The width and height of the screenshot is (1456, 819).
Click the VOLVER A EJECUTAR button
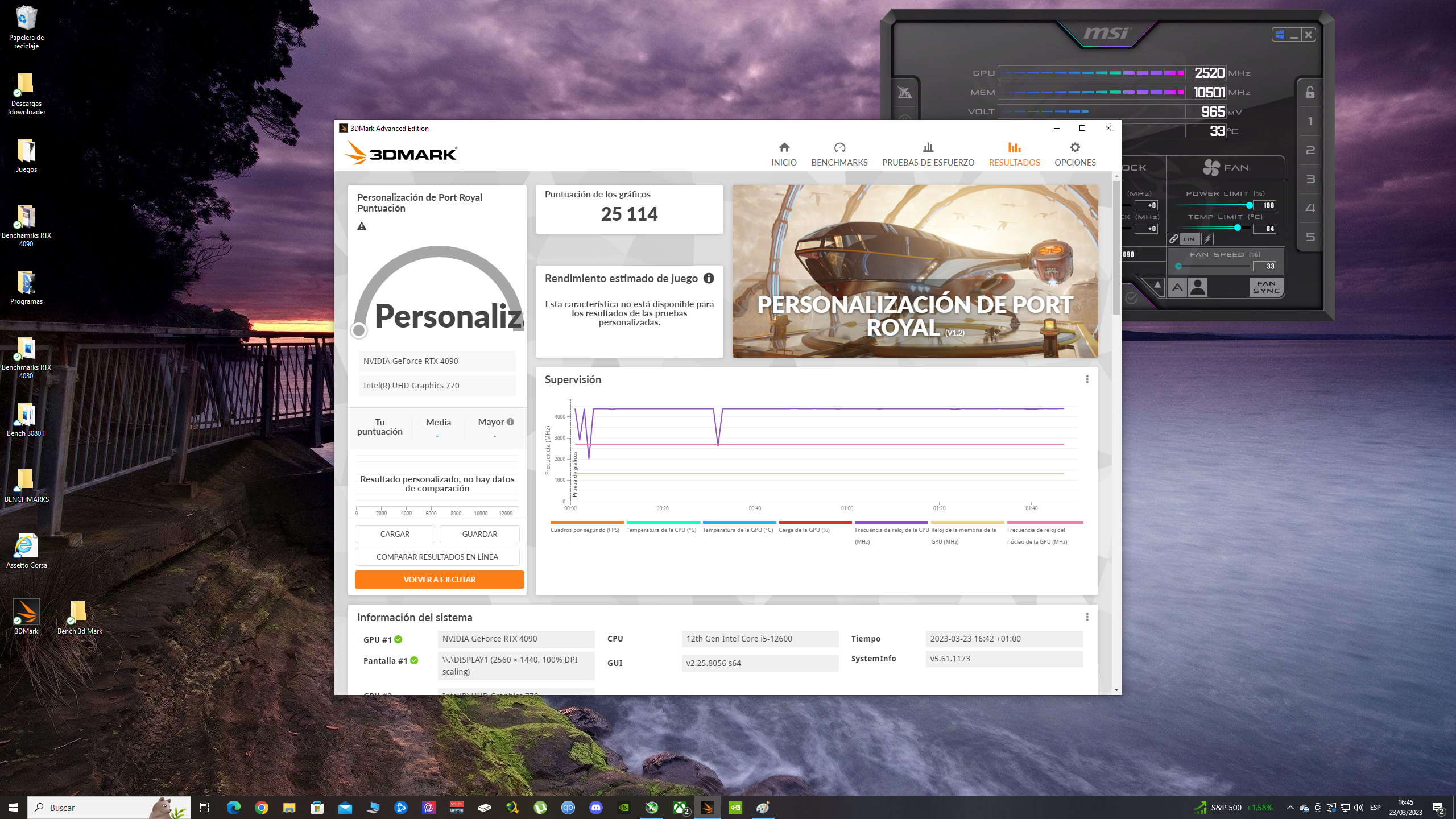[440, 580]
